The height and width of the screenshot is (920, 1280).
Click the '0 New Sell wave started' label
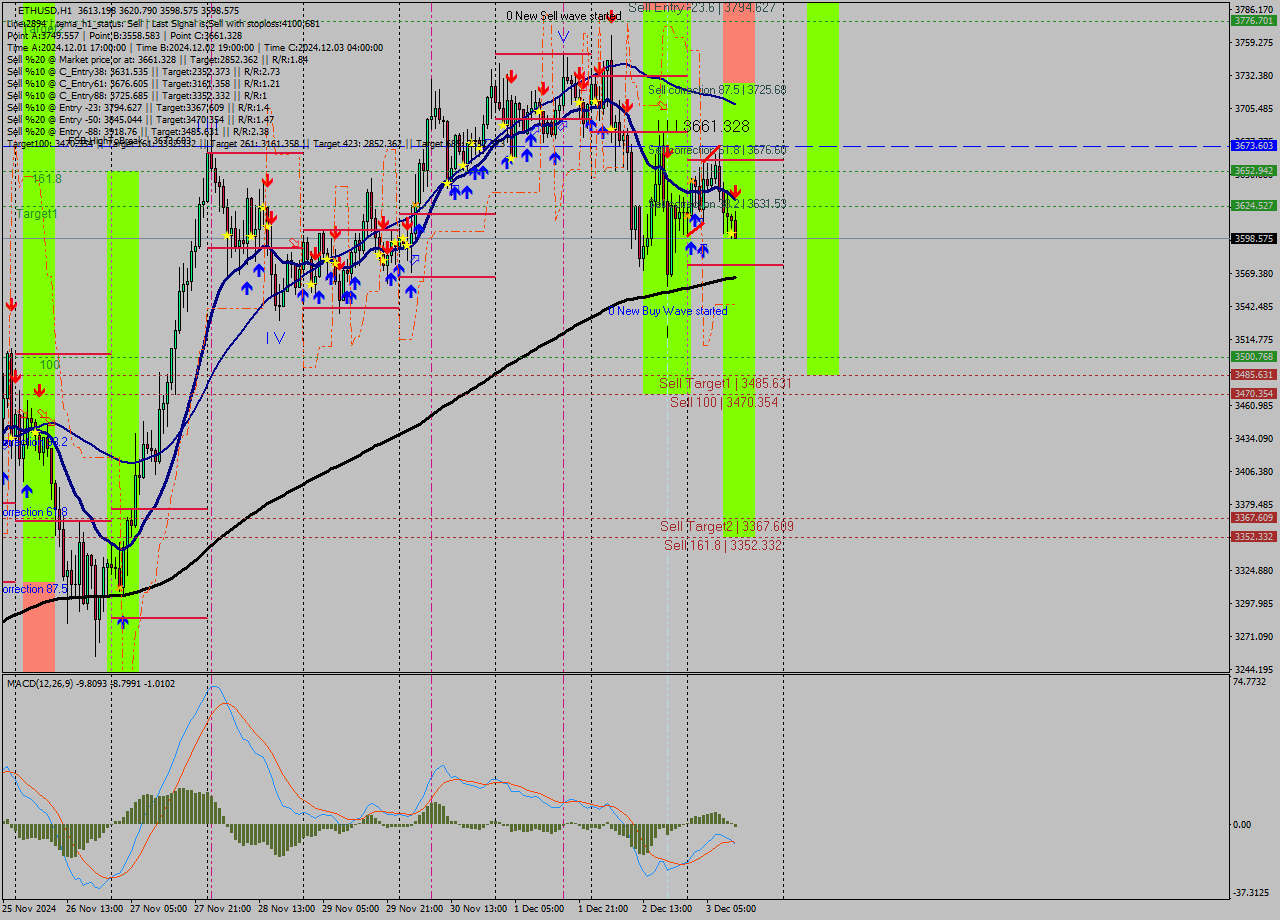(563, 16)
